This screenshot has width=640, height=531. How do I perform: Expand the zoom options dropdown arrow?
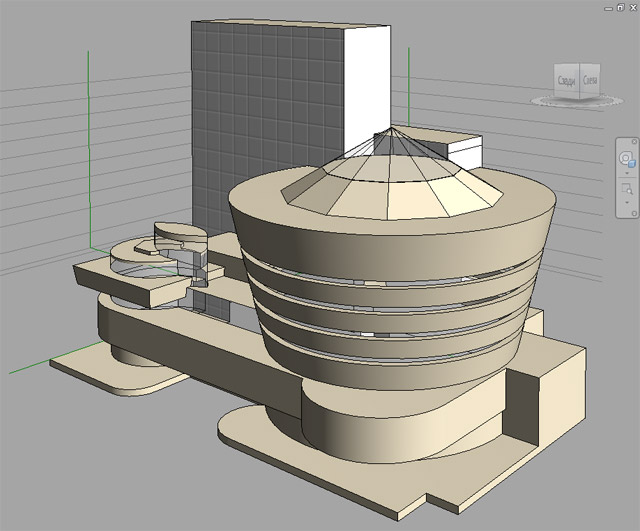627,202
